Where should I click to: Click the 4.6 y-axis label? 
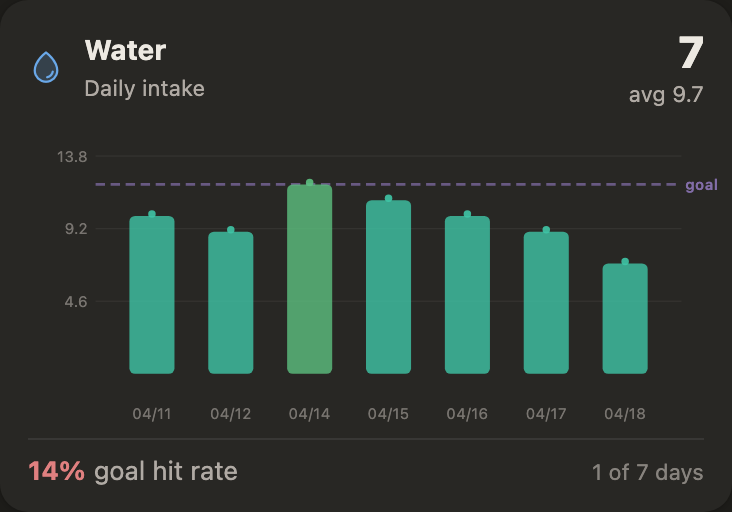(78, 301)
